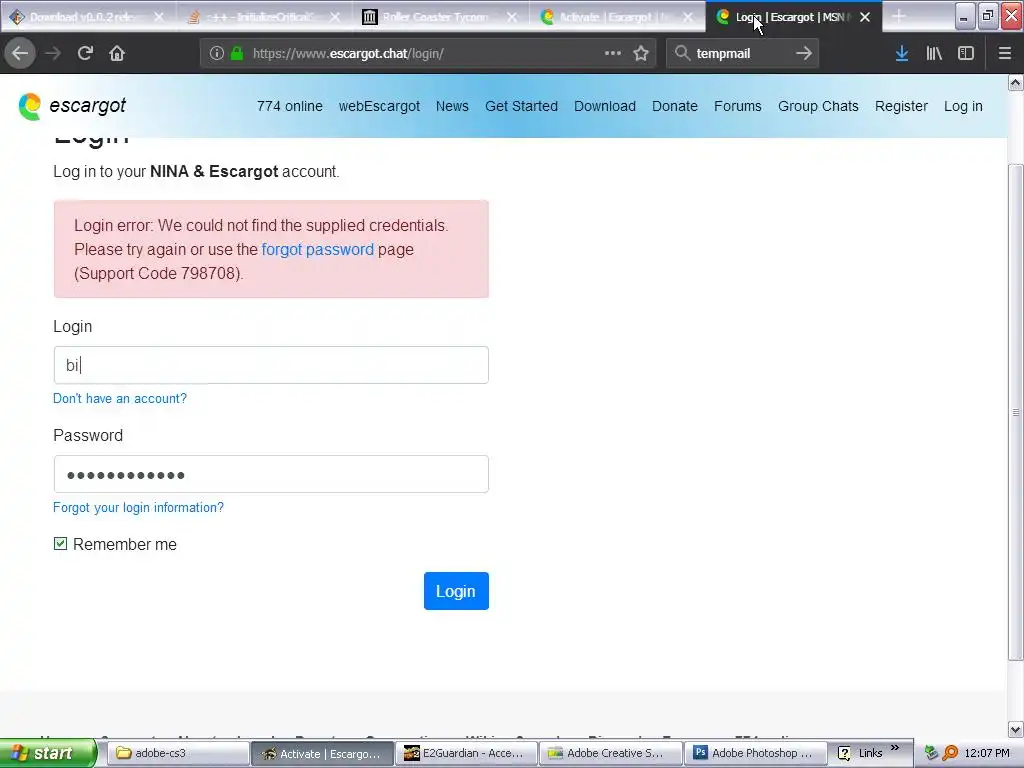This screenshot has width=1024, height=768.
Task: Open the Donate nav link
Action: [x=675, y=106]
